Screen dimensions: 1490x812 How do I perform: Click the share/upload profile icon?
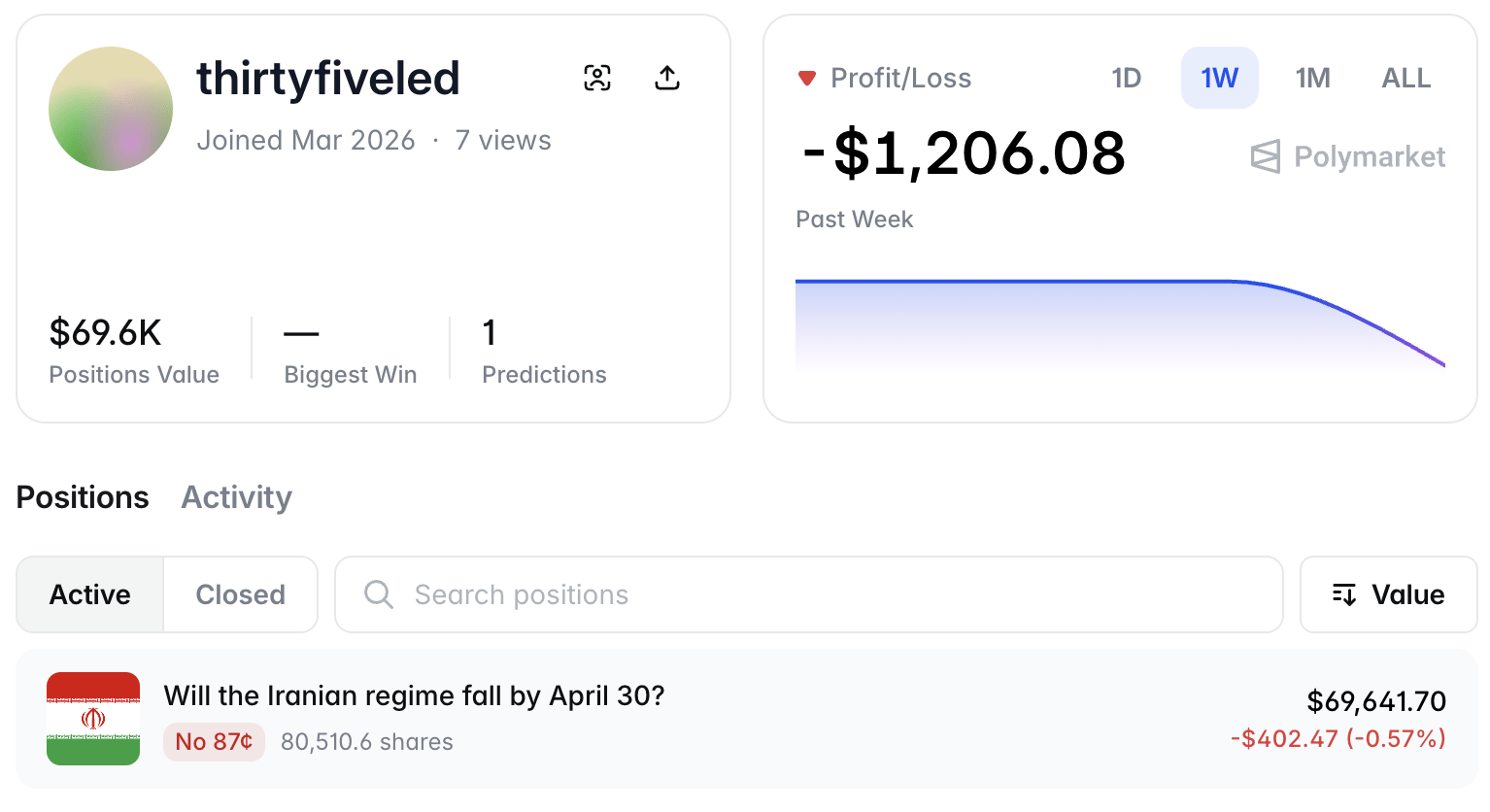(x=667, y=78)
